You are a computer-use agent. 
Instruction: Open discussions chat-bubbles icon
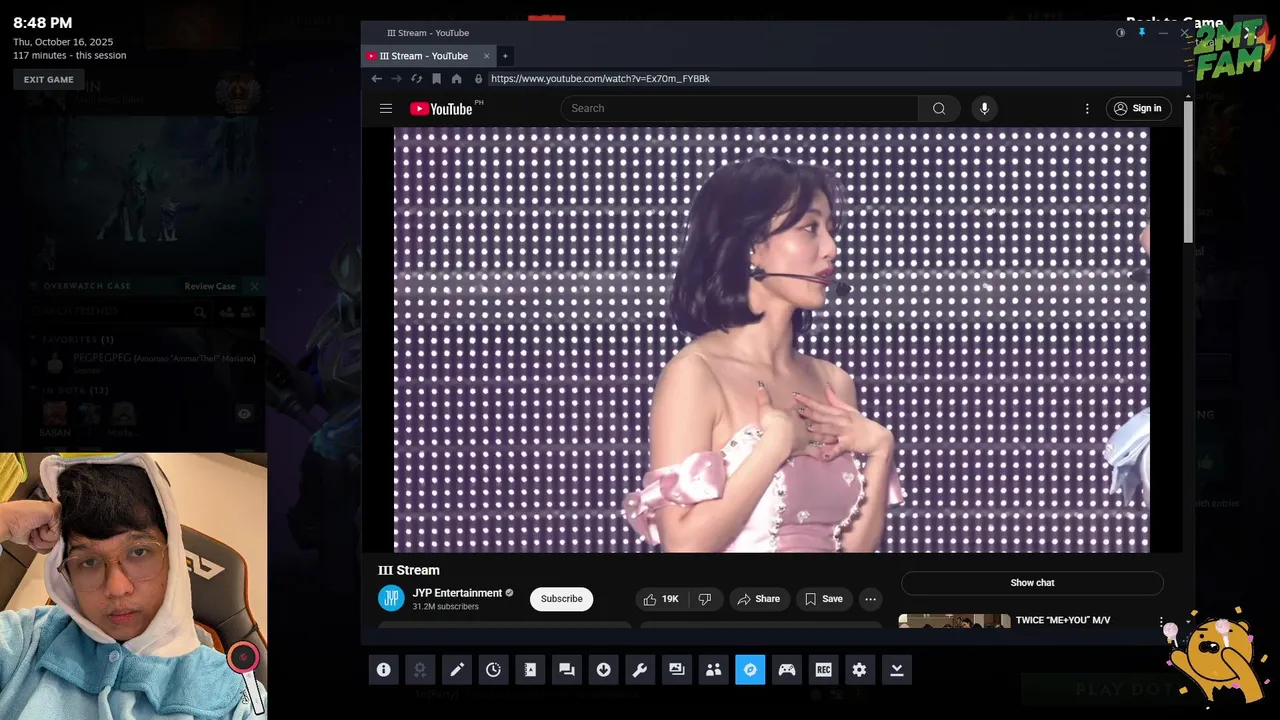[567, 670]
